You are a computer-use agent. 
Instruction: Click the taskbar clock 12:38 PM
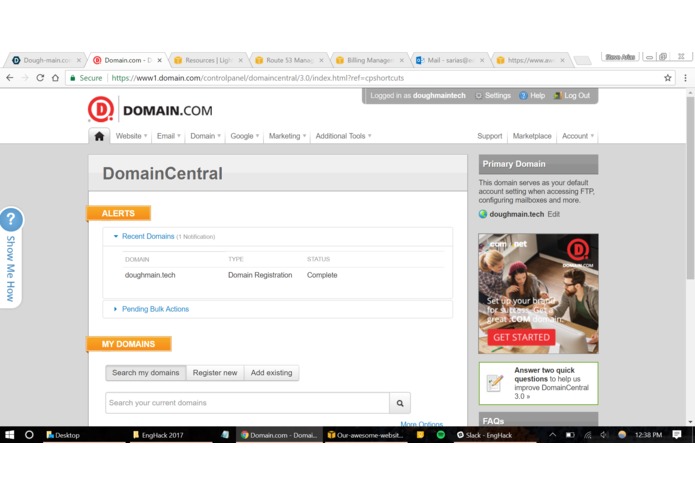pyautogui.click(x=648, y=435)
